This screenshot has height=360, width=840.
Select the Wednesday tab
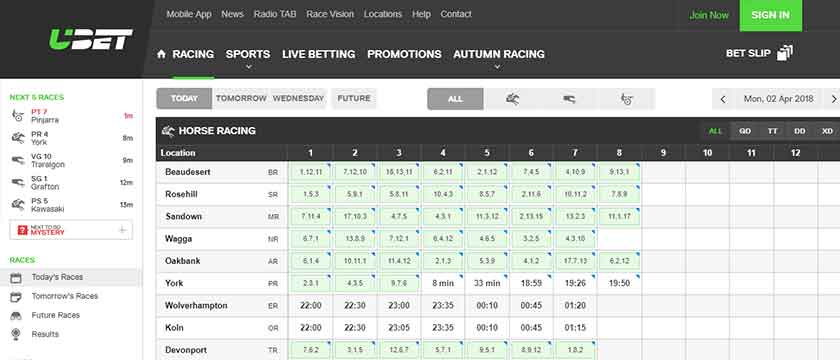point(298,99)
